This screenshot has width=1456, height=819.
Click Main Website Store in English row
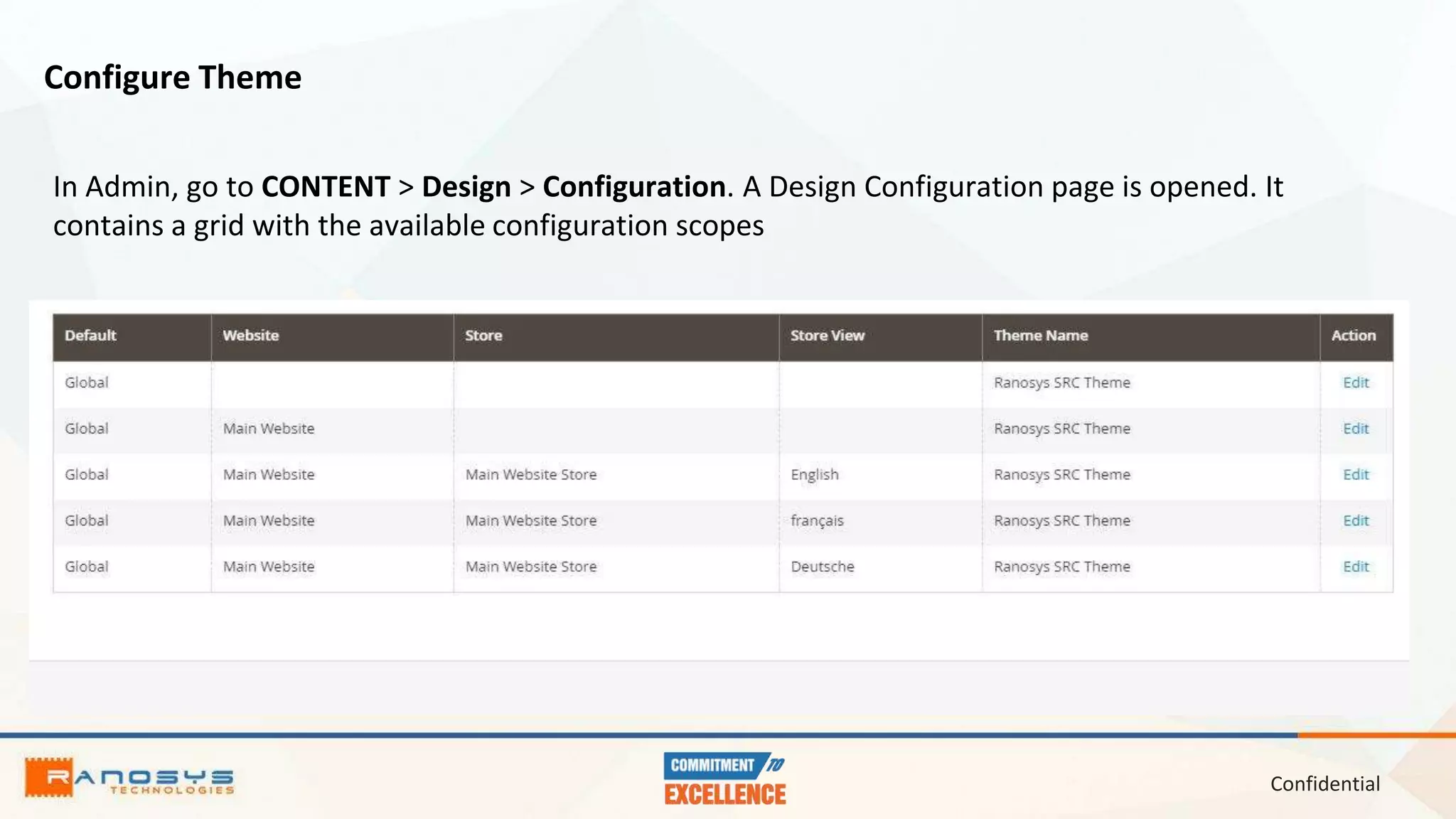click(x=531, y=474)
